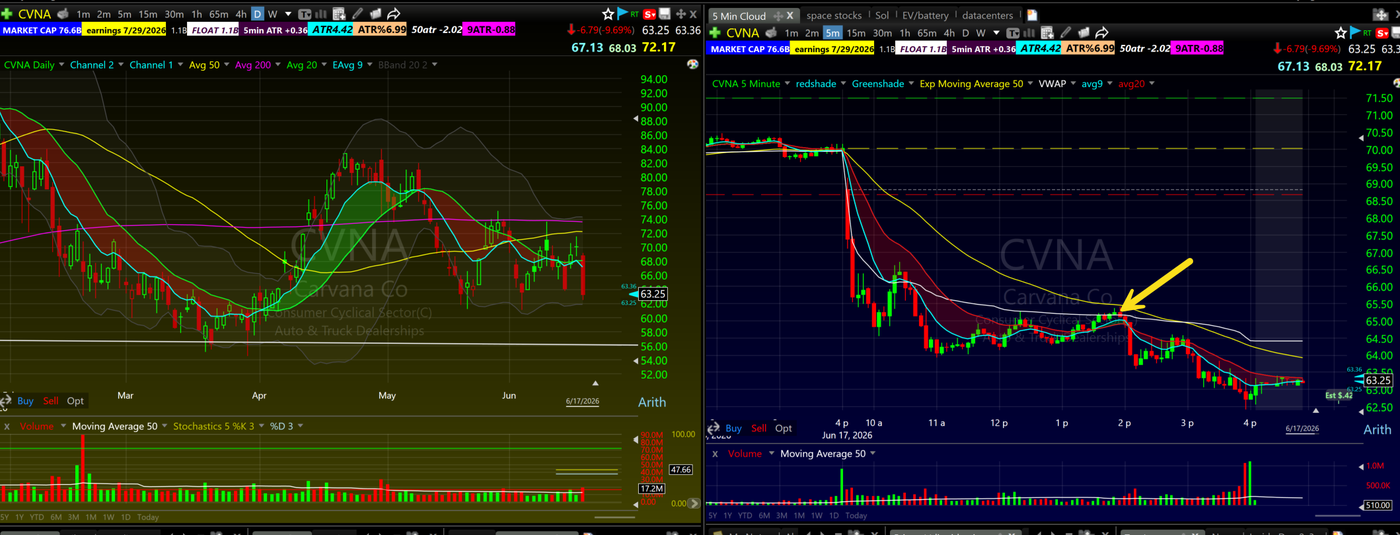Click the Buy button on the daily chart
This screenshot has width=1400, height=535.
click(x=25, y=401)
